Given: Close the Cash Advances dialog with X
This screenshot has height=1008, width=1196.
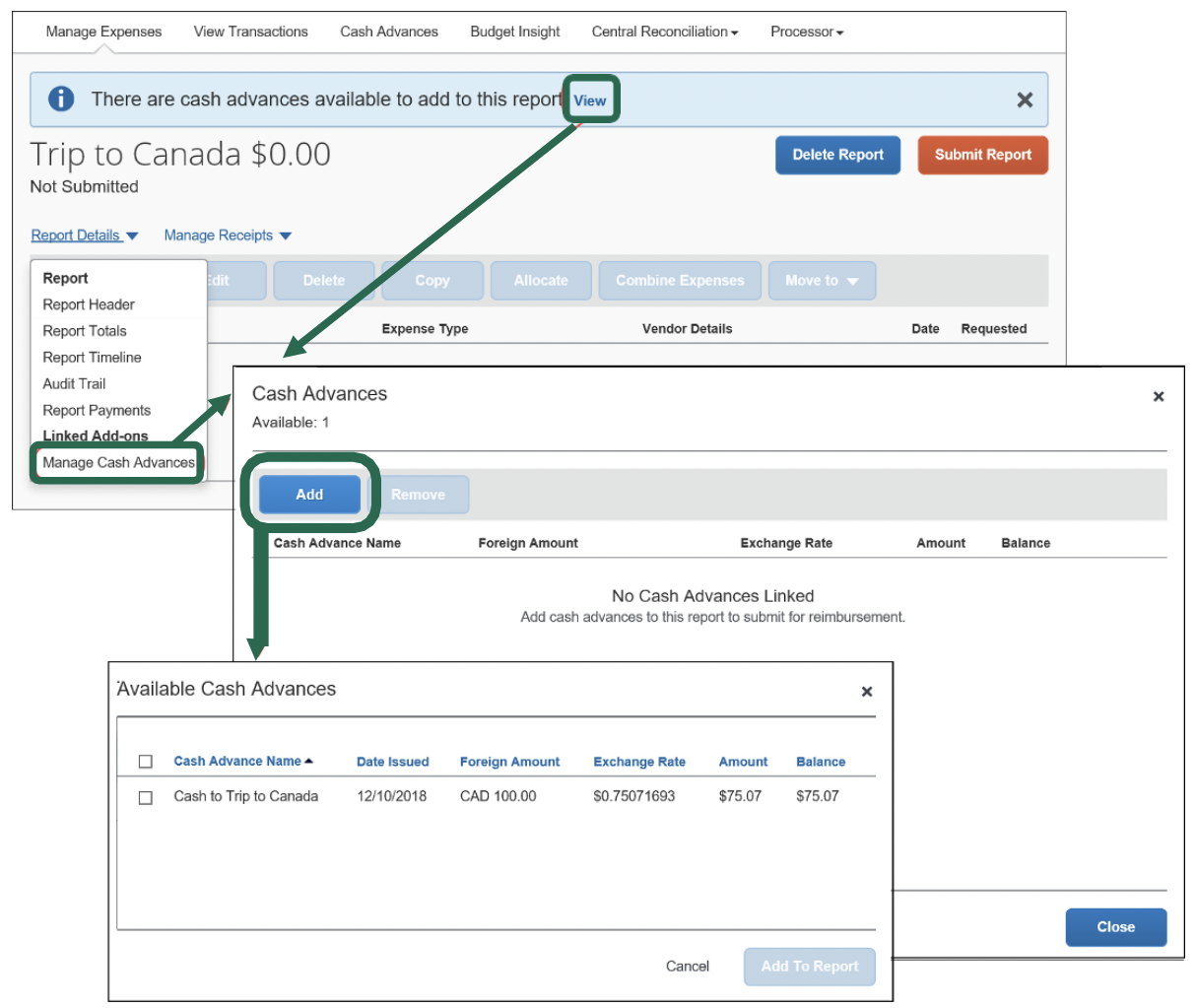Looking at the screenshot, I should [x=1159, y=396].
